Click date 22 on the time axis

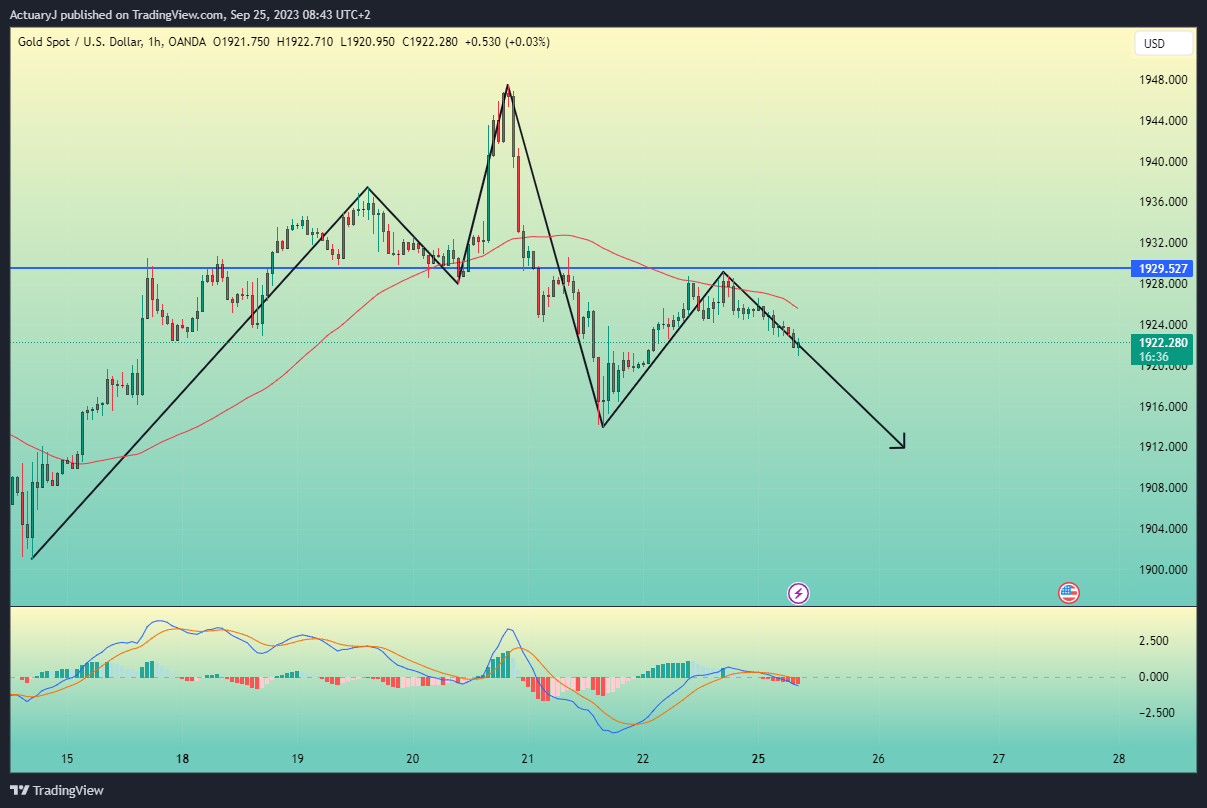[x=643, y=759]
